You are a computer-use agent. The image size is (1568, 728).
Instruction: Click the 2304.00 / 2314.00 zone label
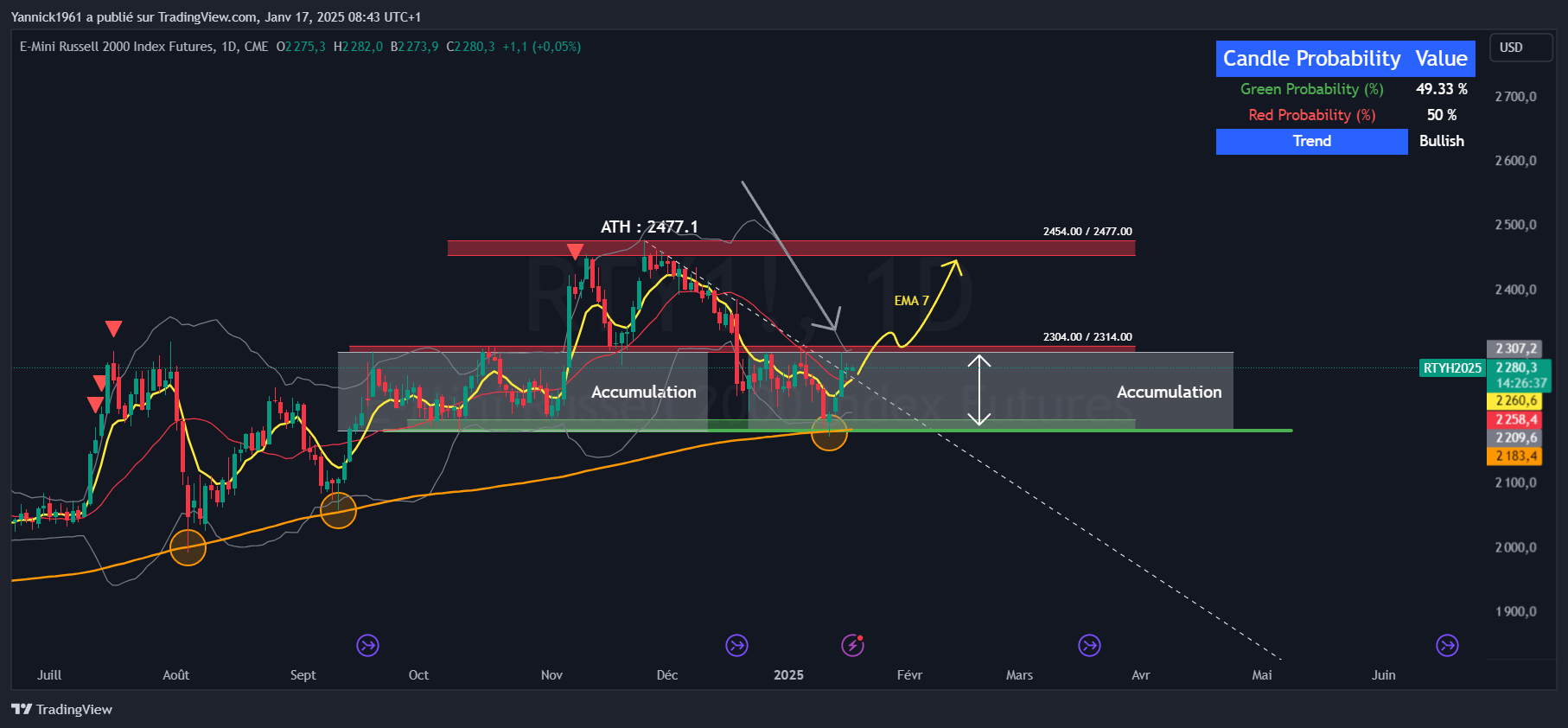pos(1087,337)
